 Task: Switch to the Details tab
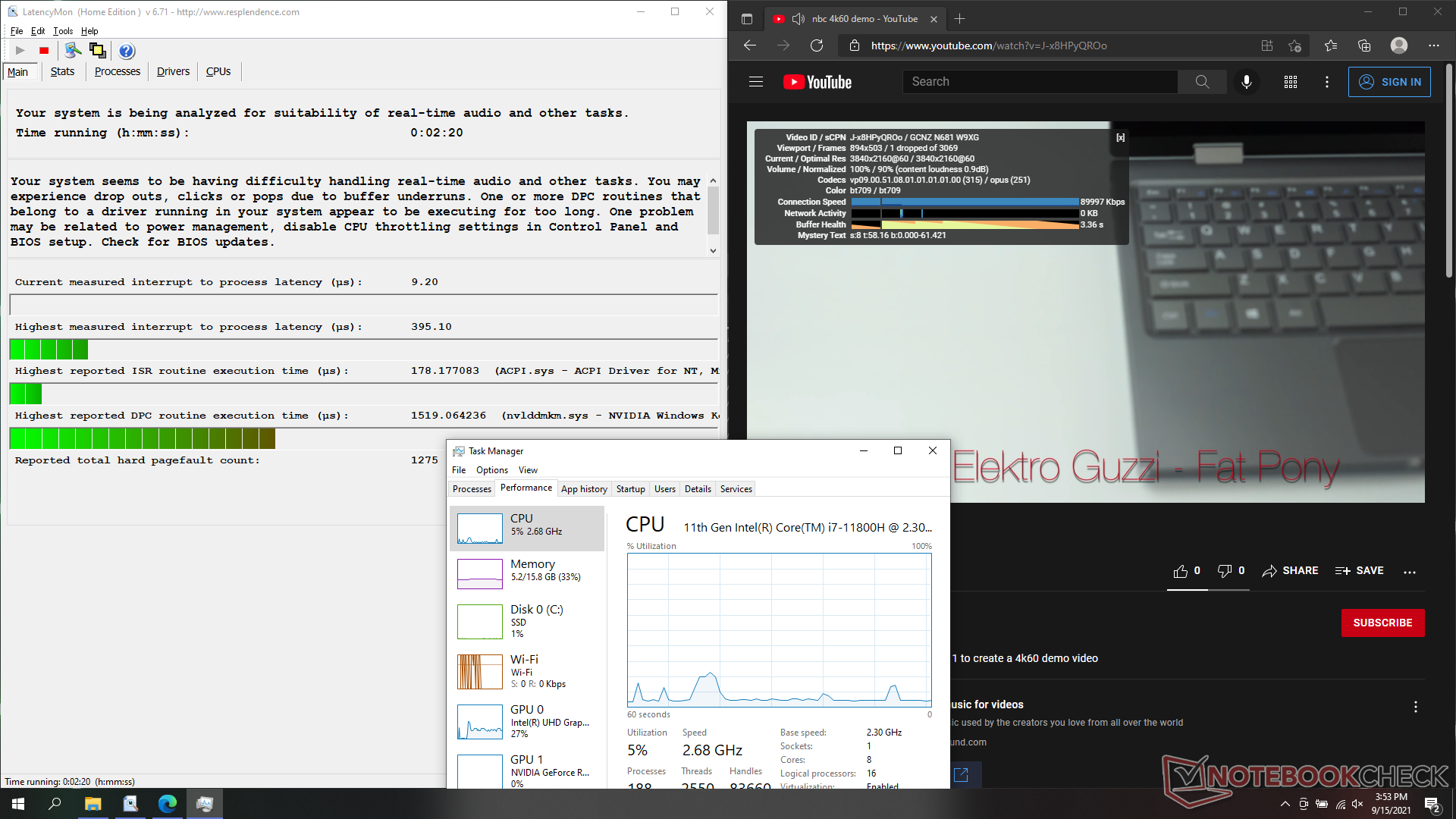click(x=698, y=489)
